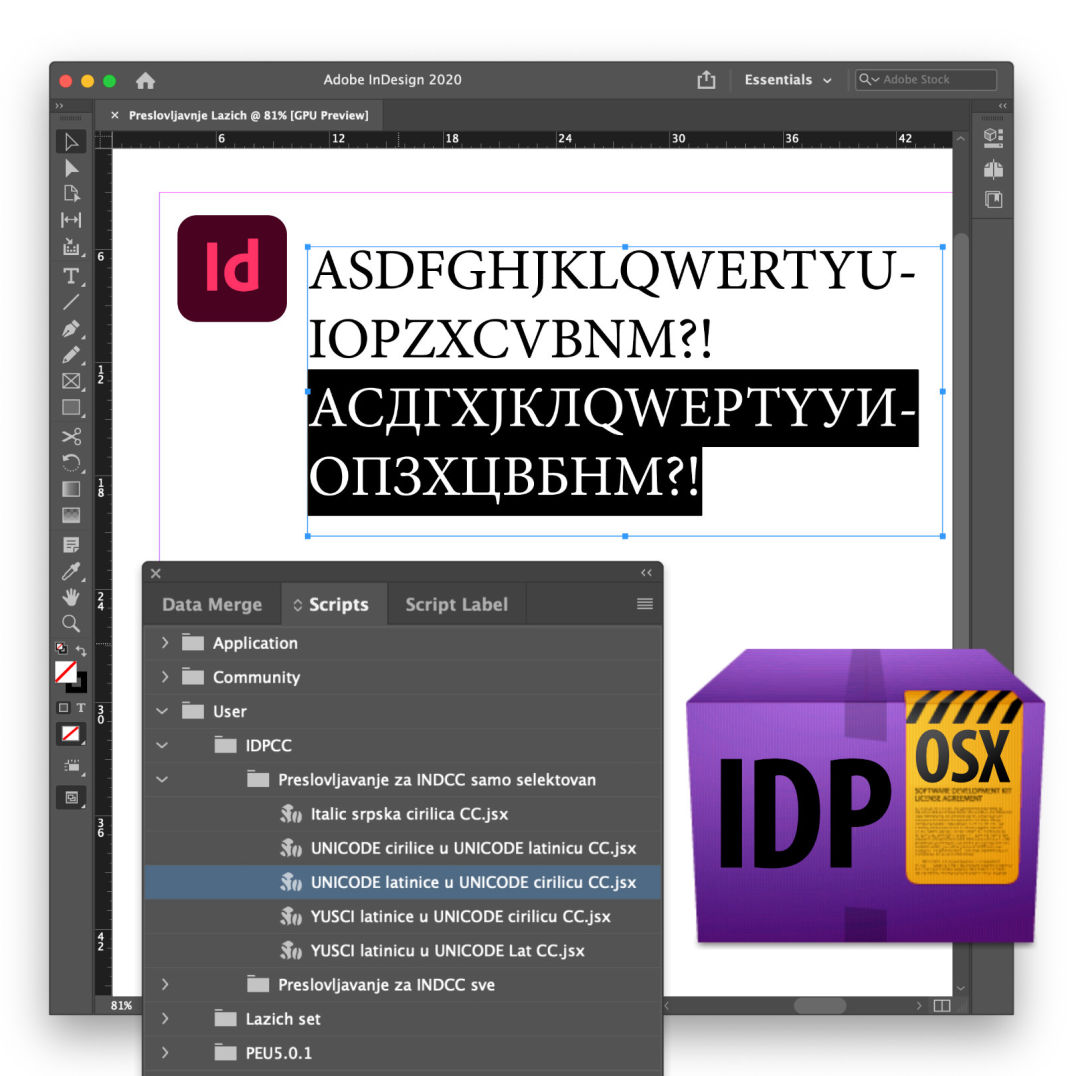The width and height of the screenshot is (1076, 1076).
Task: Open the Properties panel icon in dock
Action: 993,137
